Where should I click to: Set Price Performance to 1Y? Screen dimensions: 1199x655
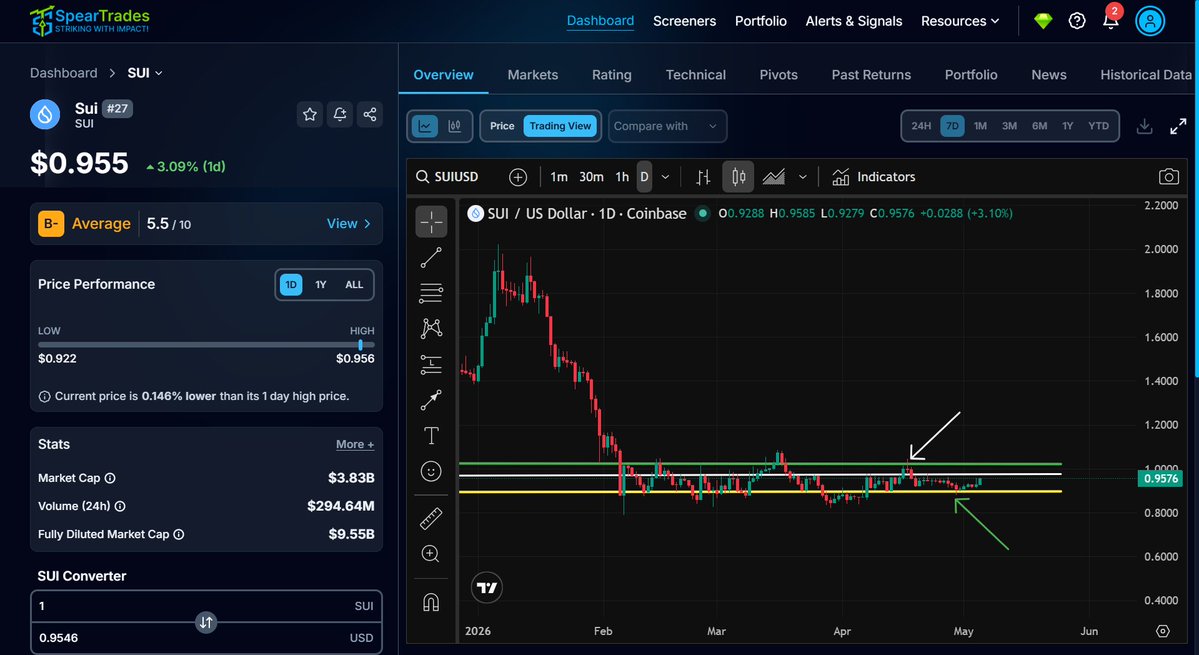click(320, 284)
